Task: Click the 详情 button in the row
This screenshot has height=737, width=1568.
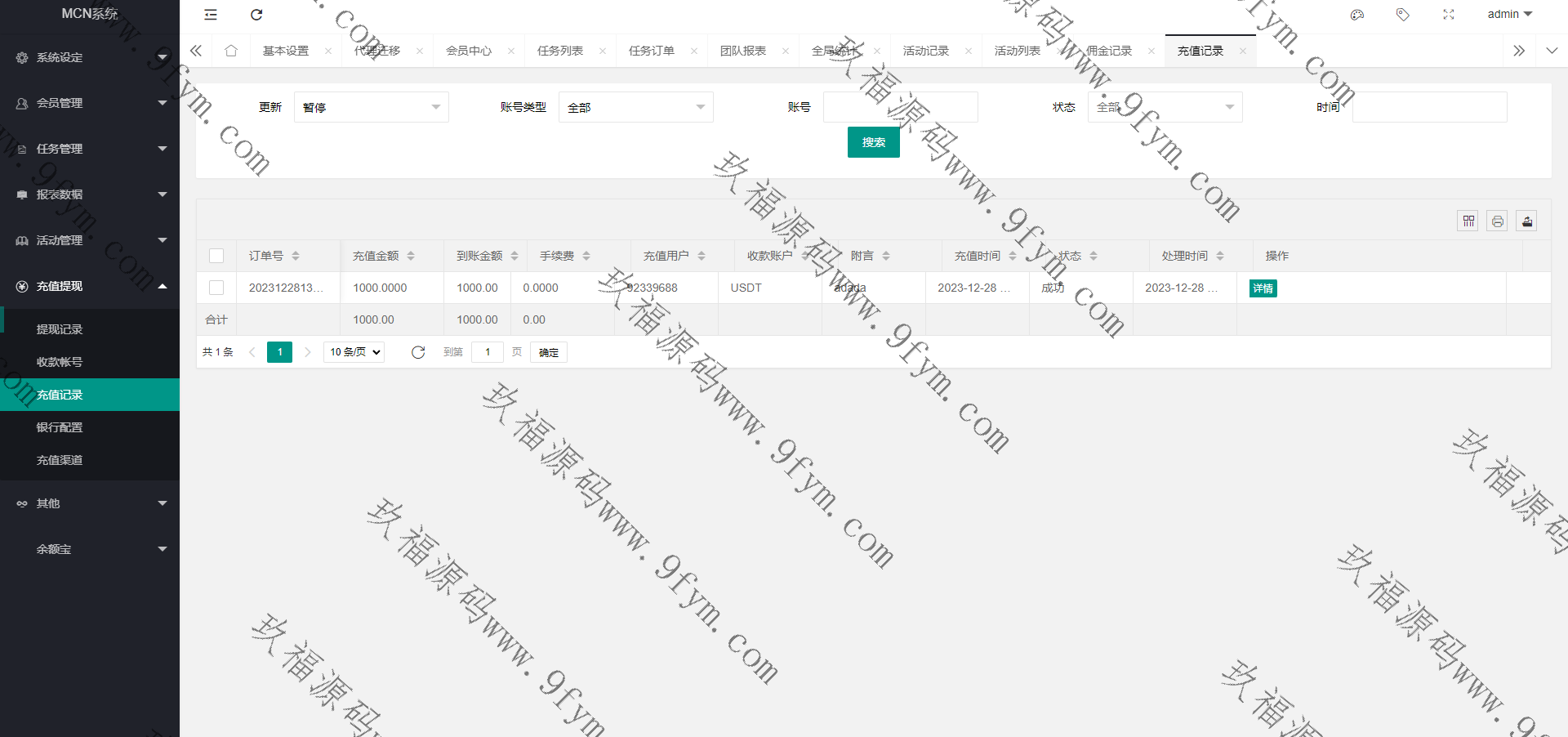Action: tap(1263, 288)
